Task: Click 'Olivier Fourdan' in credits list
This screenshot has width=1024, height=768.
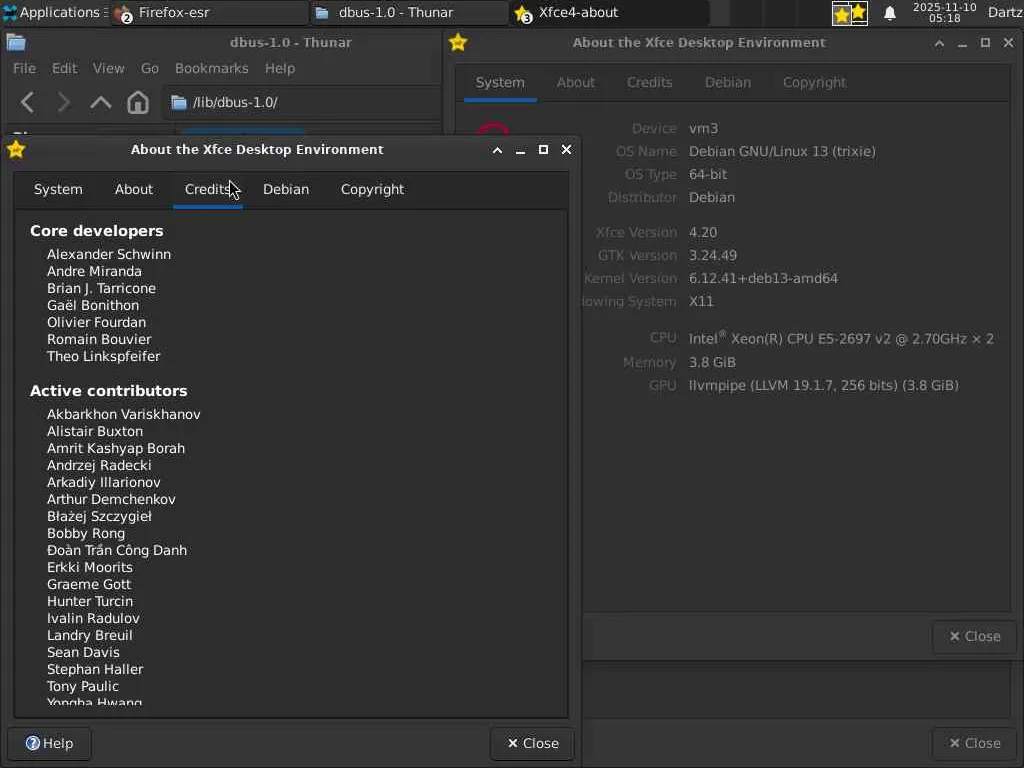Action: tap(97, 323)
